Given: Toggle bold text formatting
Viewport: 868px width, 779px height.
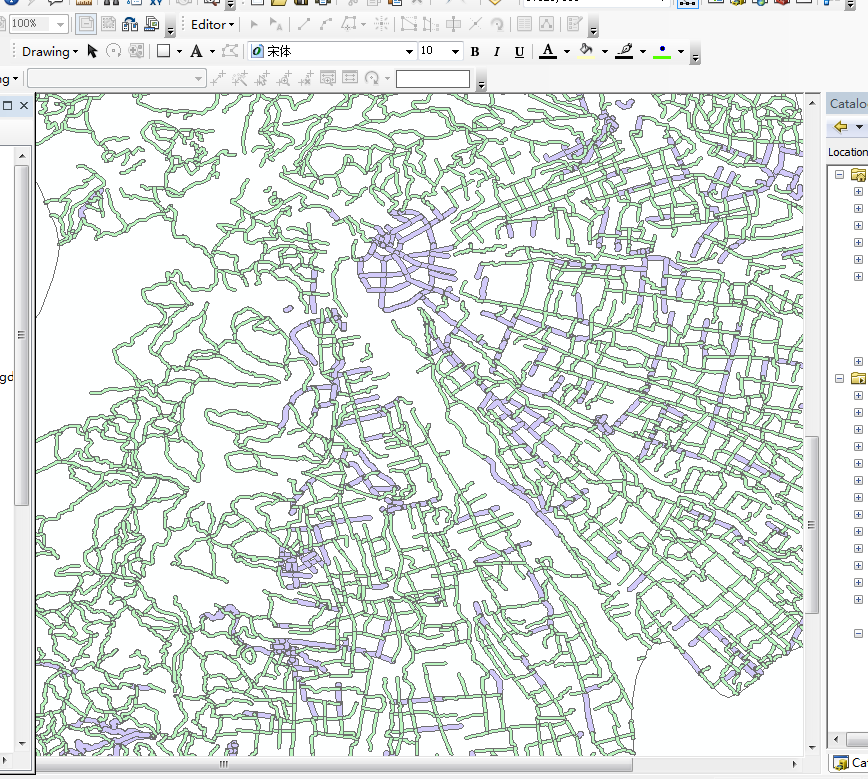Looking at the screenshot, I should [475, 52].
